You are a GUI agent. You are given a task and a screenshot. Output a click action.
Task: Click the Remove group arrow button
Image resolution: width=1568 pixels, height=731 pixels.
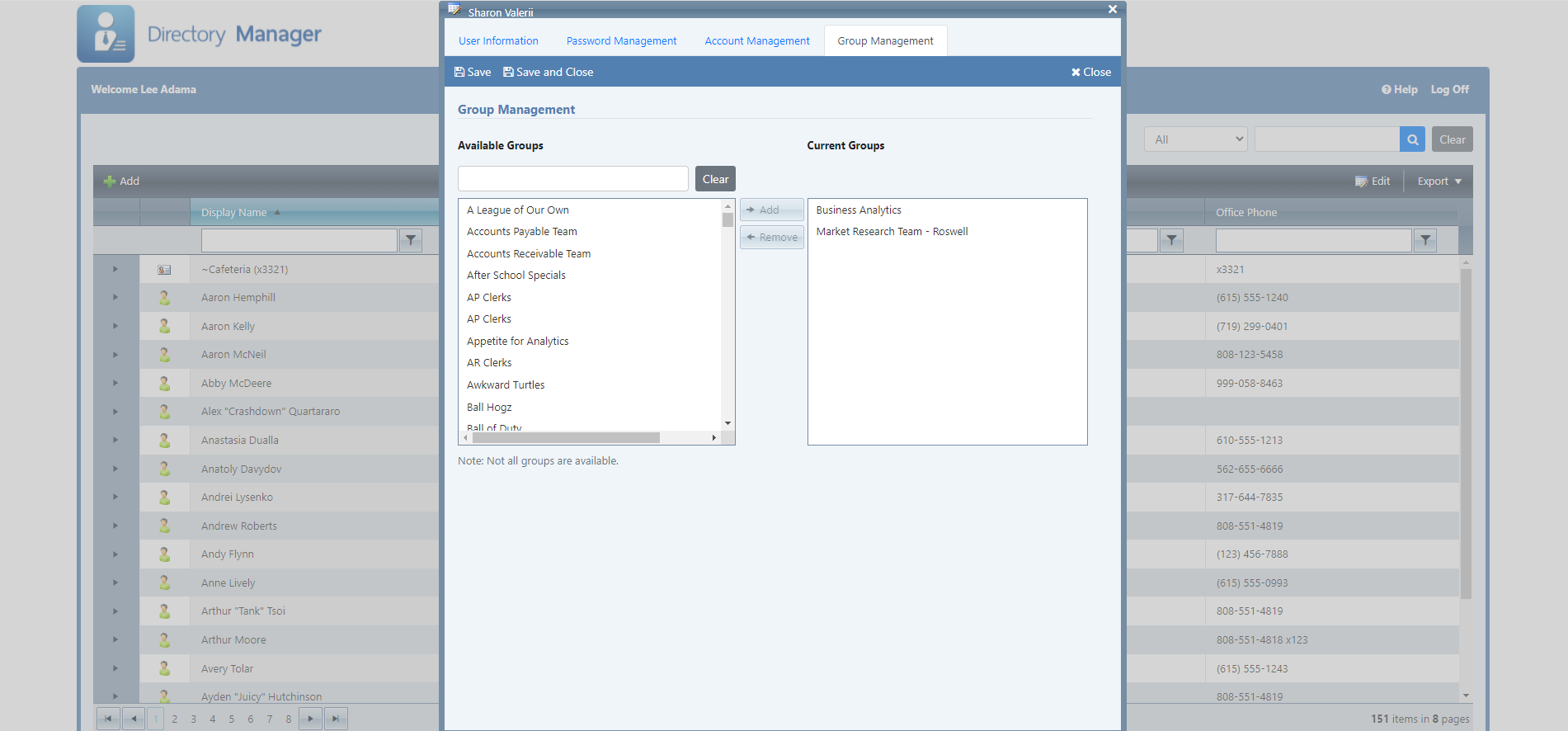(771, 238)
